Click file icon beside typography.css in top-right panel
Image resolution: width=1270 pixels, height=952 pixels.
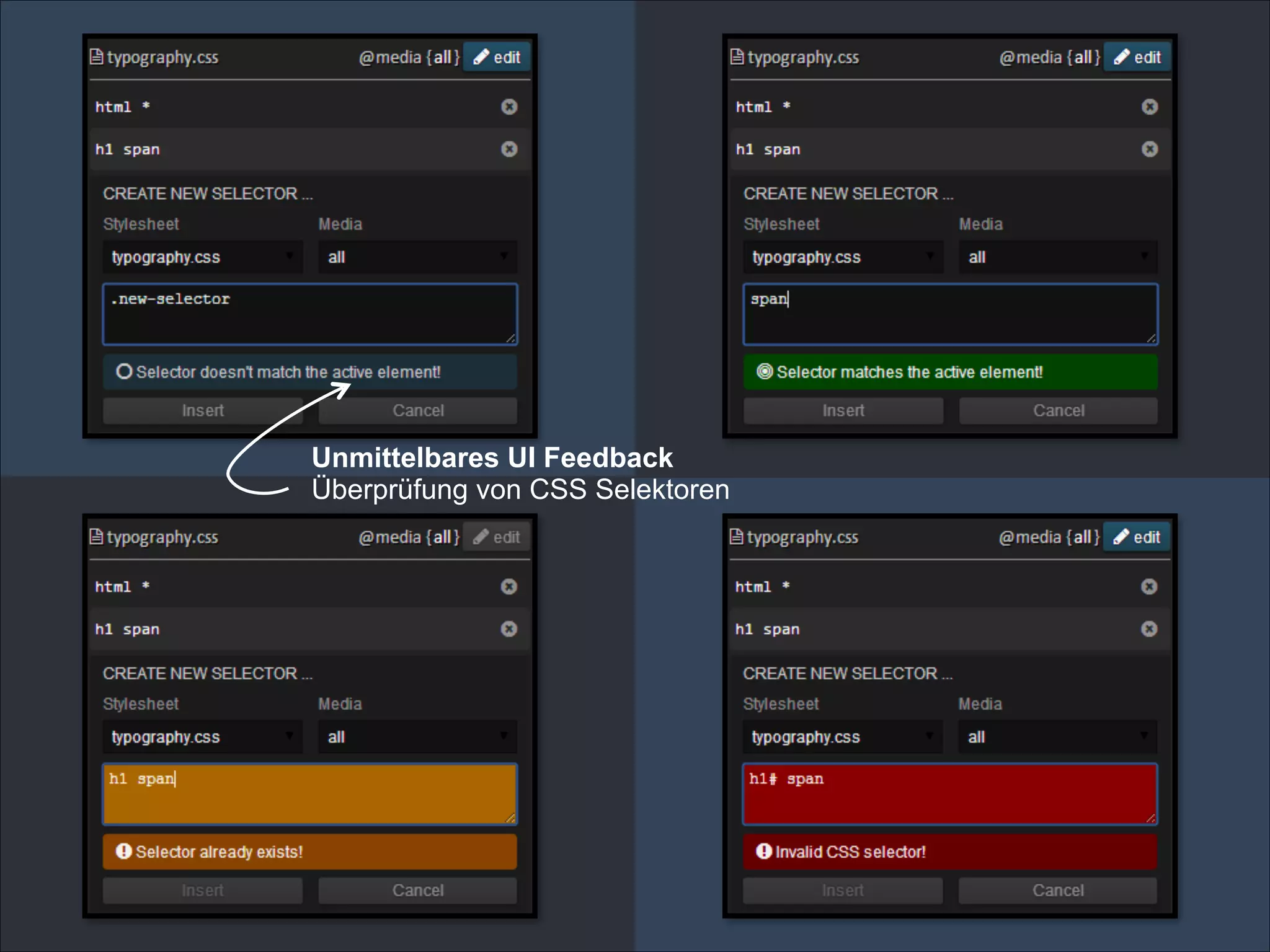click(737, 57)
